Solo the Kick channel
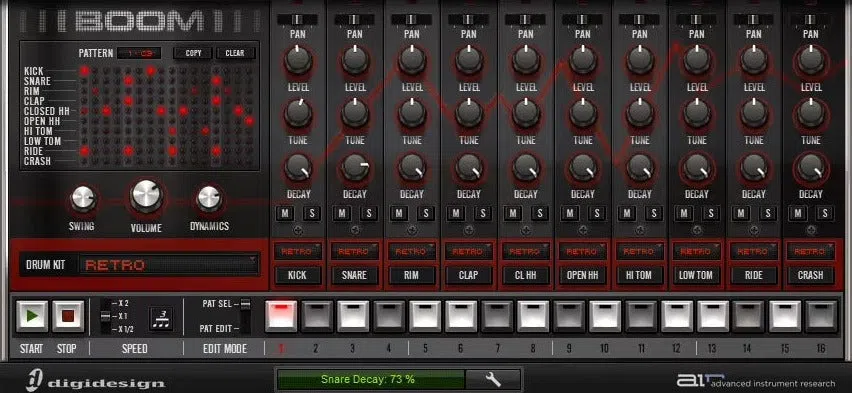The height and width of the screenshot is (393, 852). tap(311, 214)
